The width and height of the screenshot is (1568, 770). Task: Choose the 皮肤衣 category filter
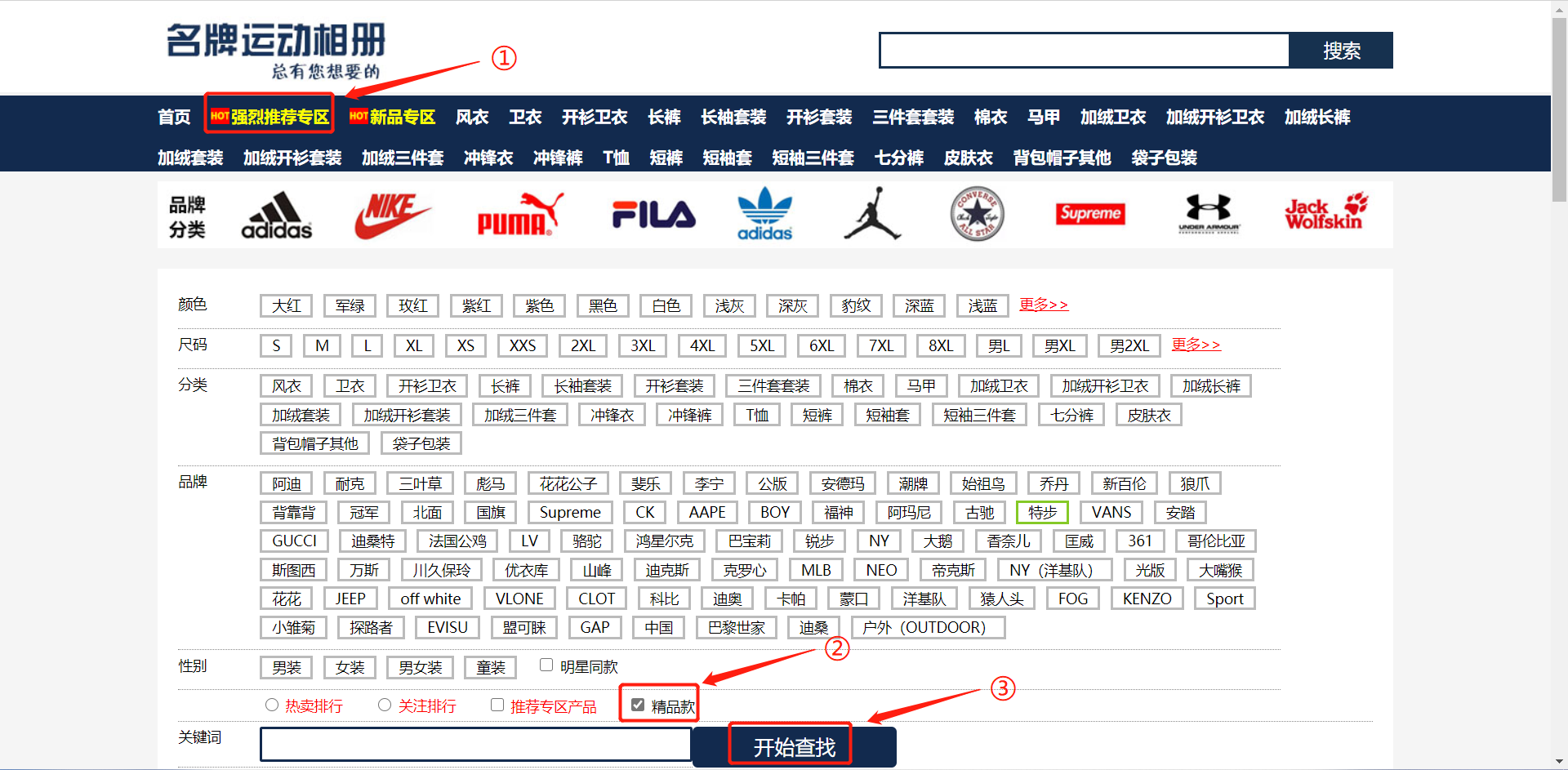coord(1149,415)
